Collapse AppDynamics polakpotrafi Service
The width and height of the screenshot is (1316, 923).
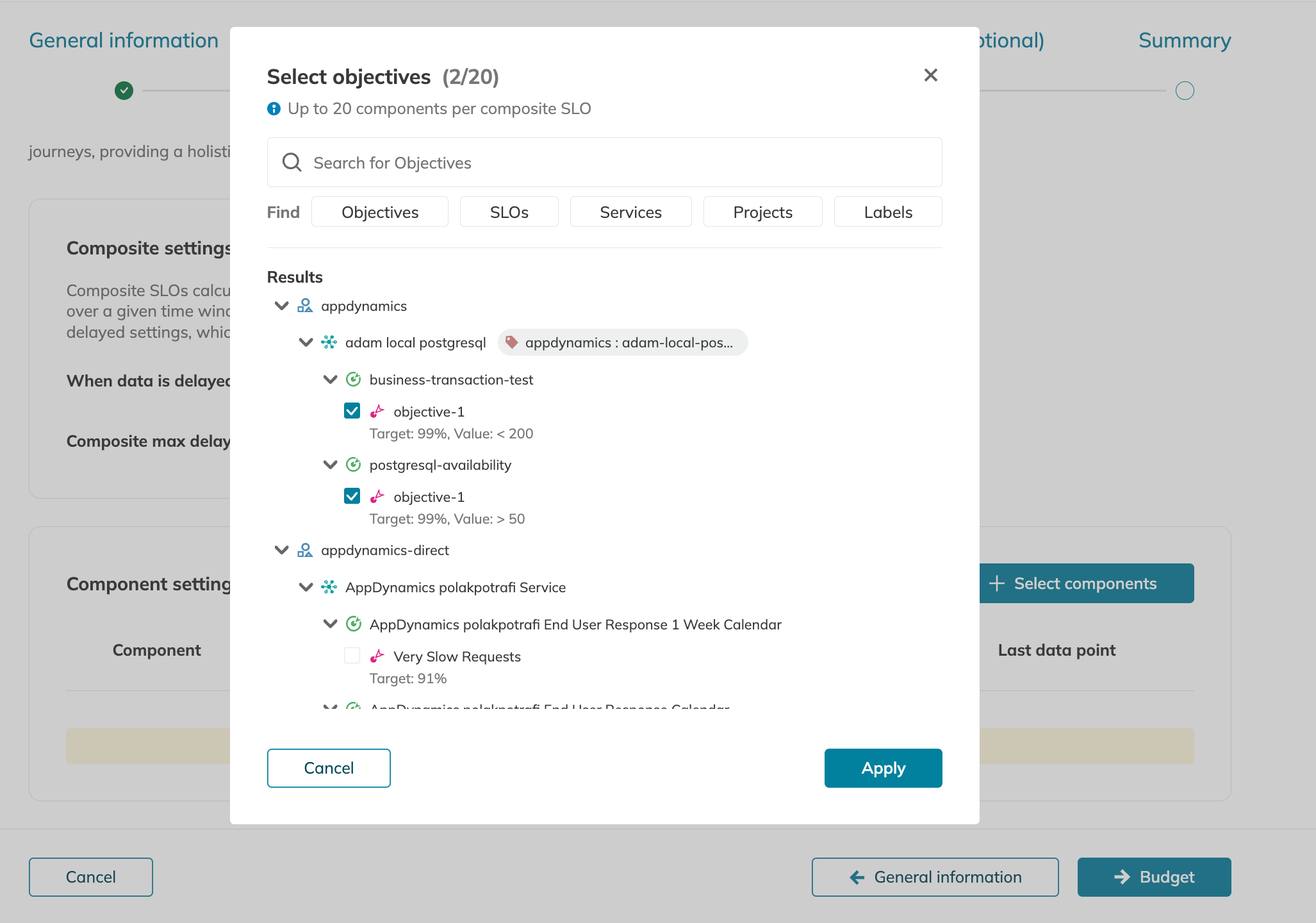(306, 587)
